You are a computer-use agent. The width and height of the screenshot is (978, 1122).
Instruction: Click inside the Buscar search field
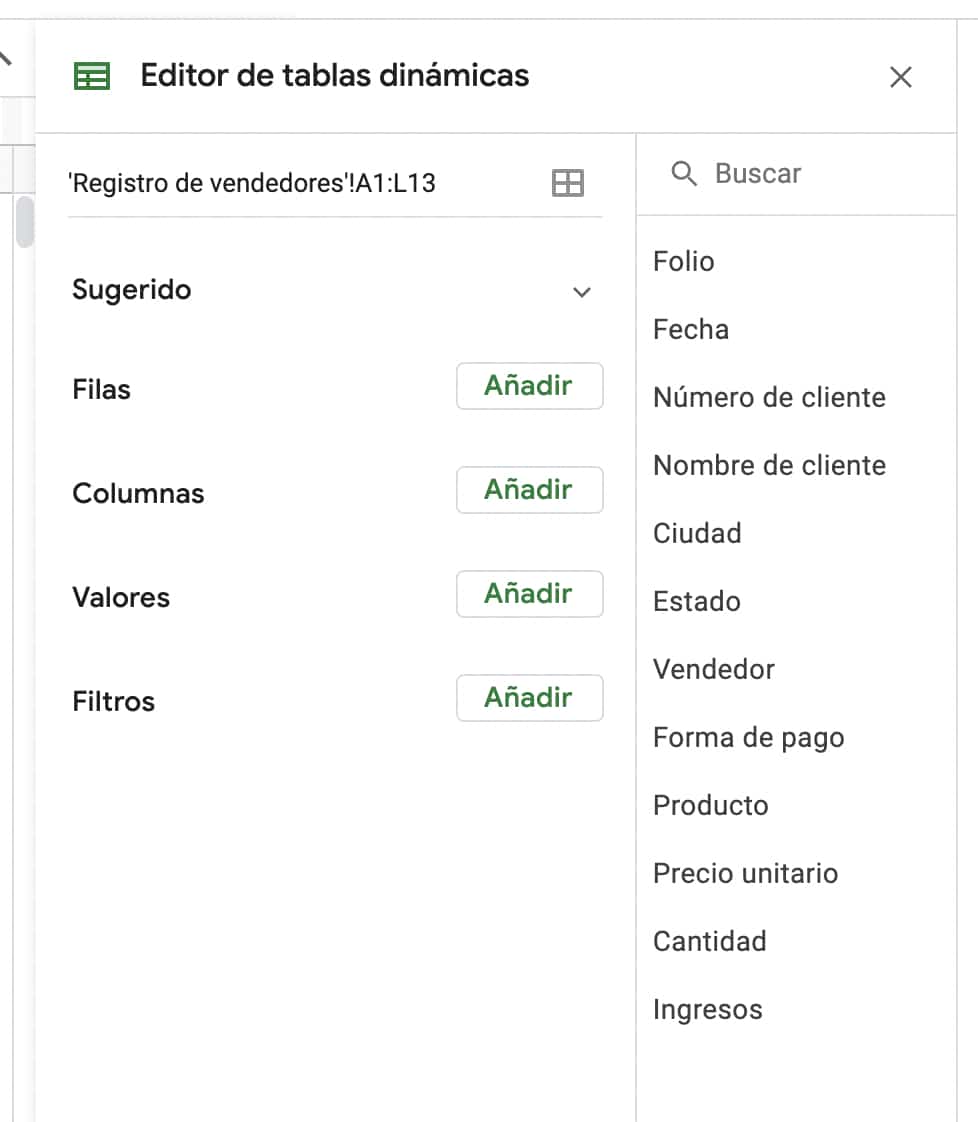click(x=790, y=173)
